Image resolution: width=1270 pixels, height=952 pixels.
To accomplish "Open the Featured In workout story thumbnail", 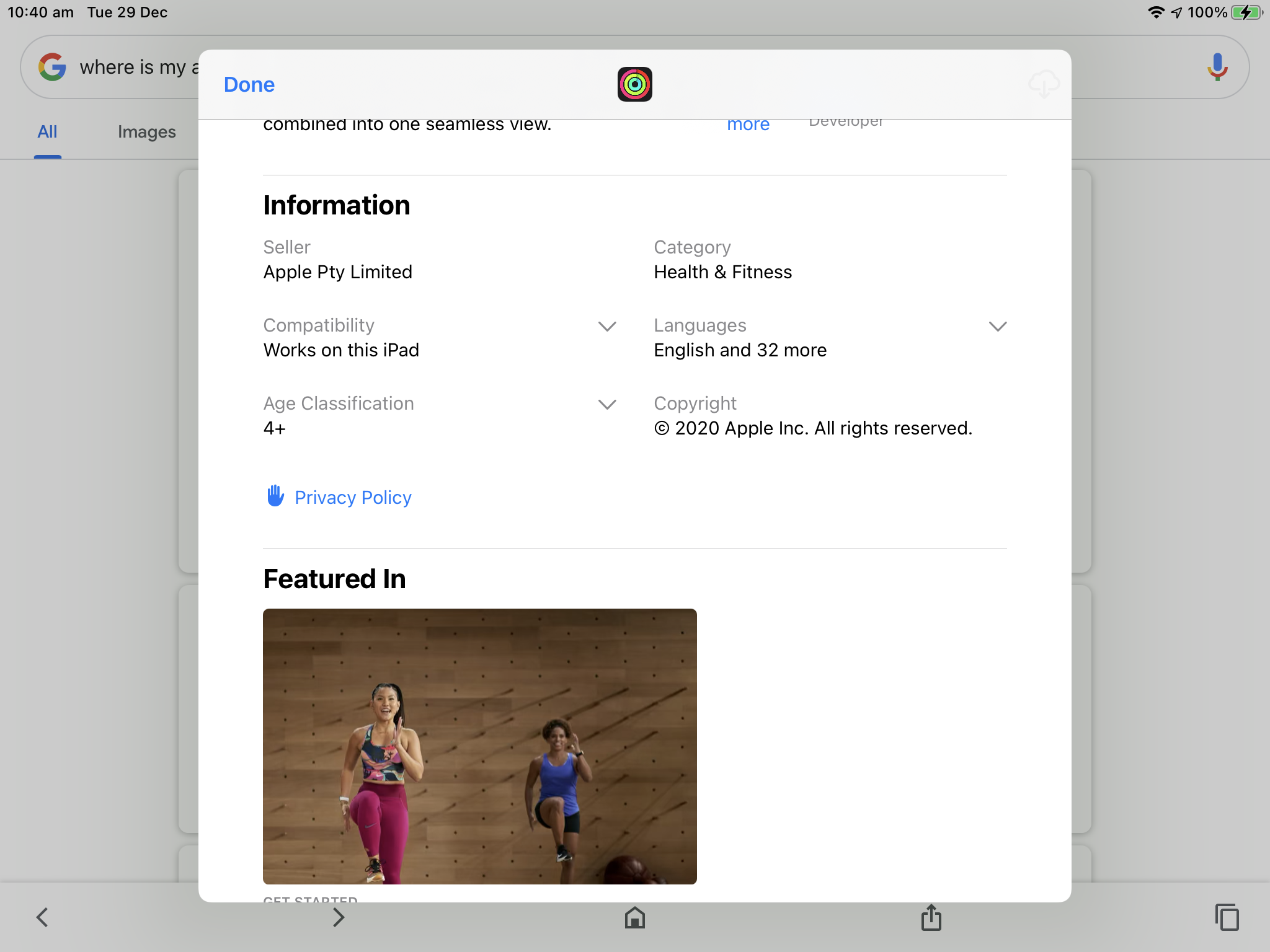I will tap(479, 746).
